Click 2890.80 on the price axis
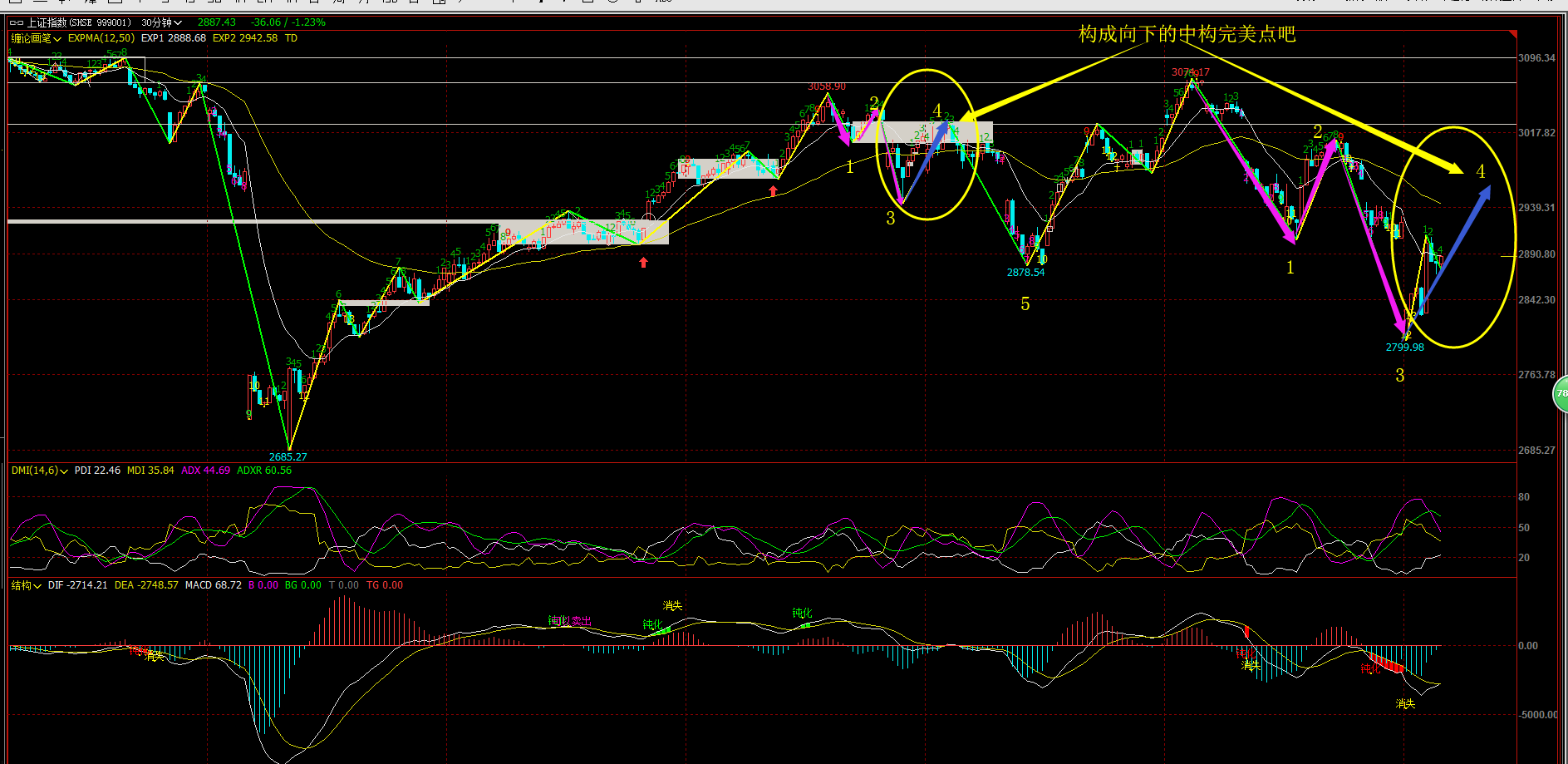Viewport: 1568px width, 764px height. tap(1536, 254)
